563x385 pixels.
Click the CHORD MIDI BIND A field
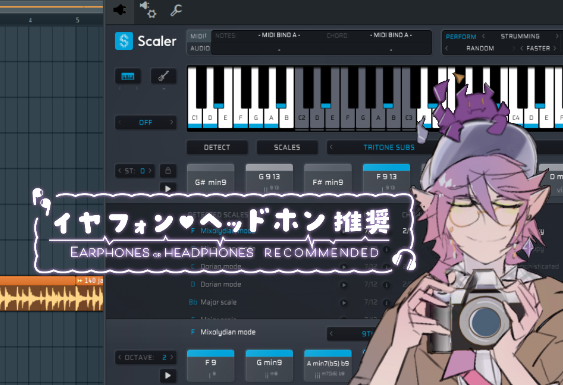[391, 35]
